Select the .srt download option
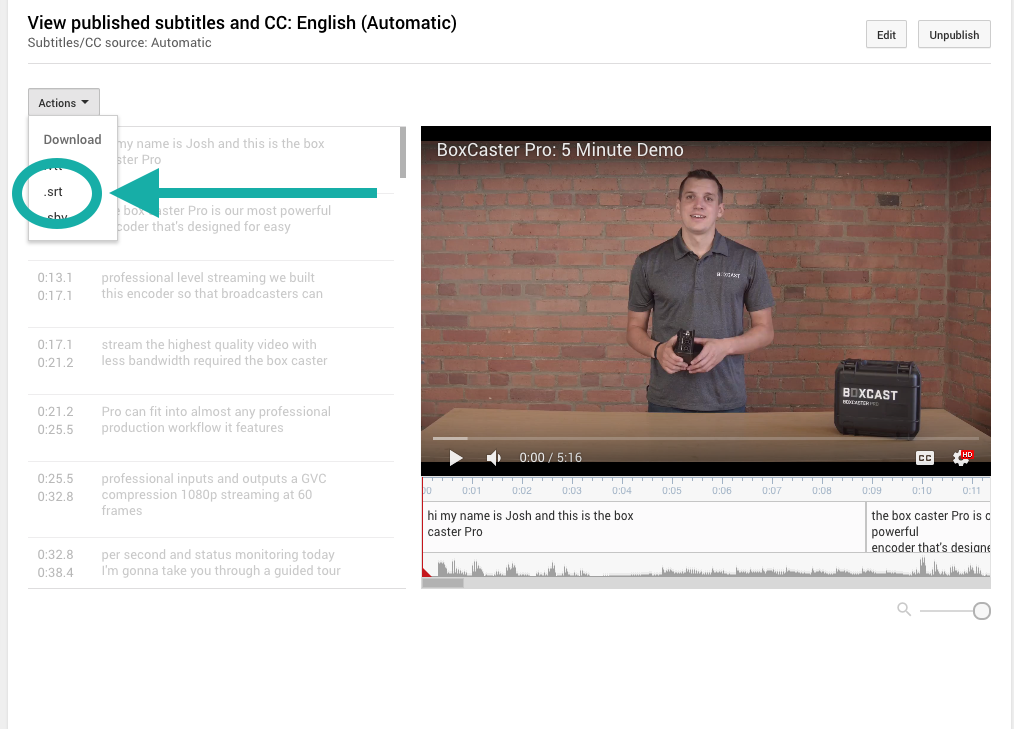Image resolution: width=1014 pixels, height=729 pixels. pos(54,192)
